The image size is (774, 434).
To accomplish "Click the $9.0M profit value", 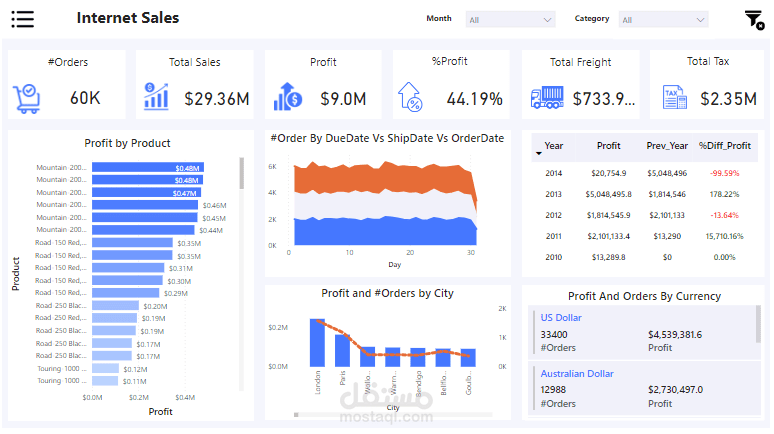I will (x=343, y=99).
